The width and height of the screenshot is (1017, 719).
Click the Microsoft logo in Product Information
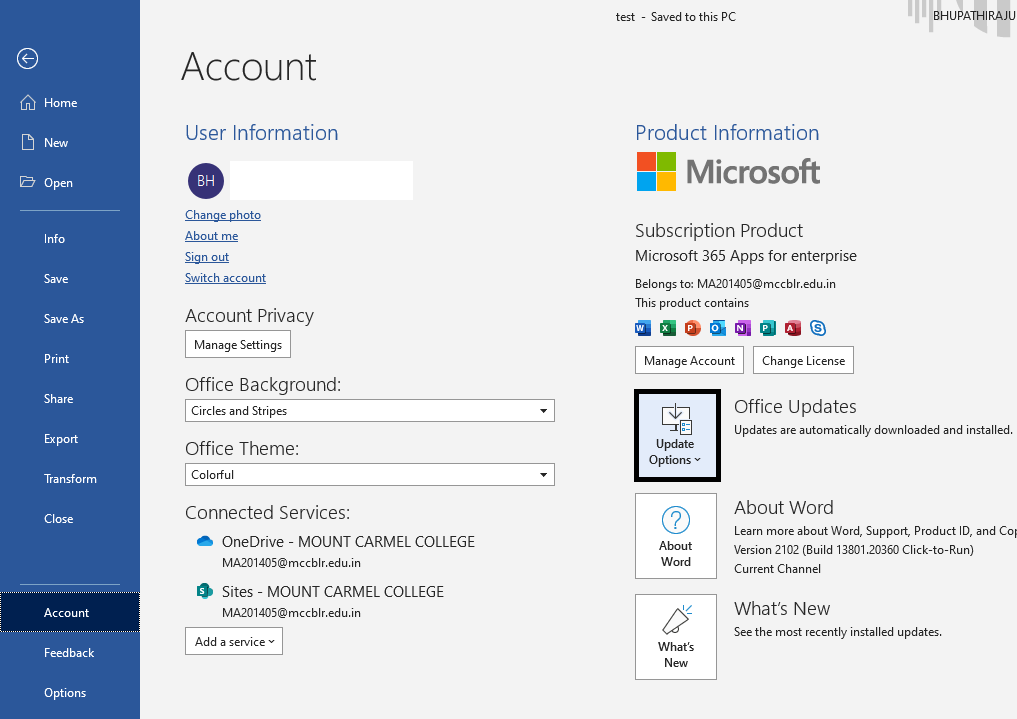tap(728, 172)
